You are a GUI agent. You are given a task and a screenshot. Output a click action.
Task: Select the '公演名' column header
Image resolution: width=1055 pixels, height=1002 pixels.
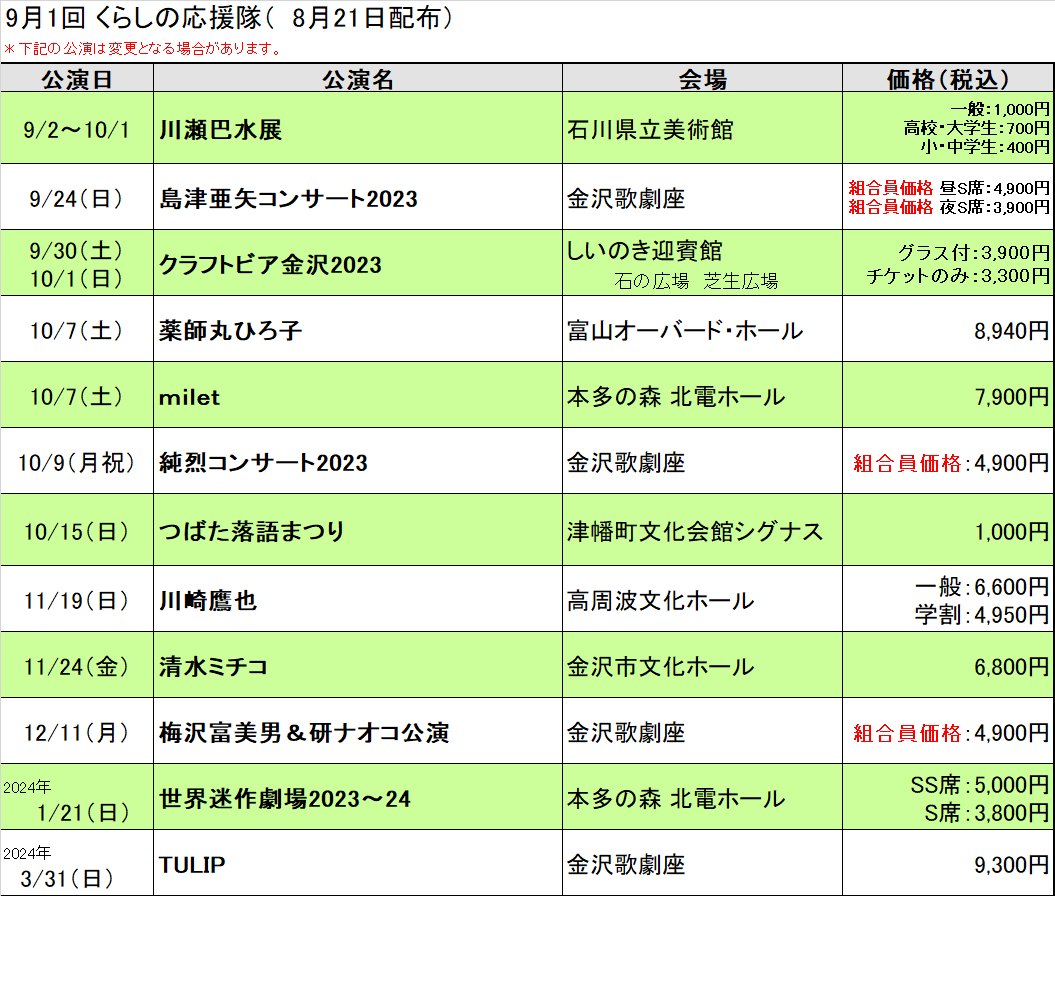(358, 79)
